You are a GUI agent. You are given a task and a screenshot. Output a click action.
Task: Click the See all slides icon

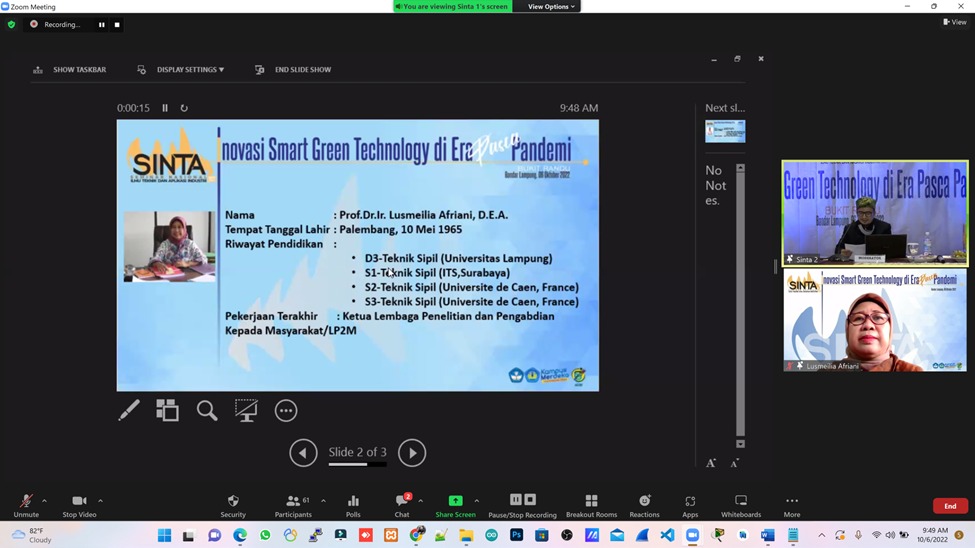(167, 411)
